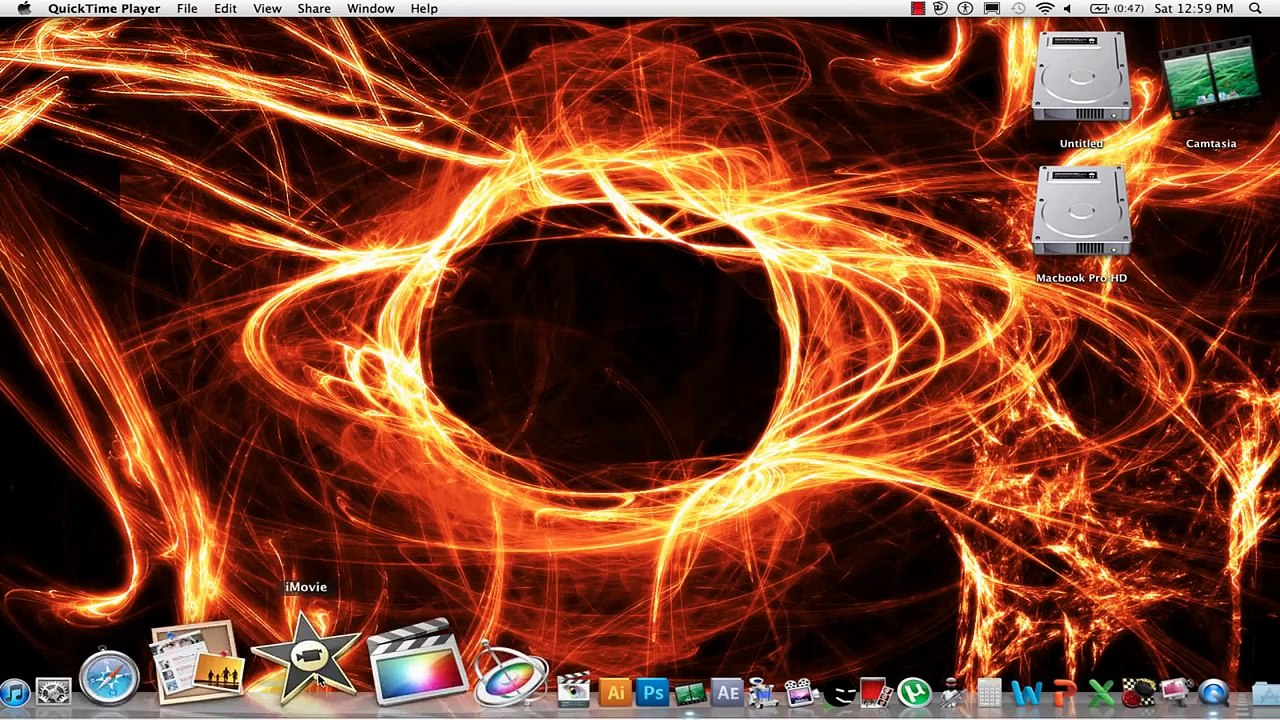This screenshot has width=1280, height=720.
Task: Open the QuickTime Player application menu
Action: point(104,9)
